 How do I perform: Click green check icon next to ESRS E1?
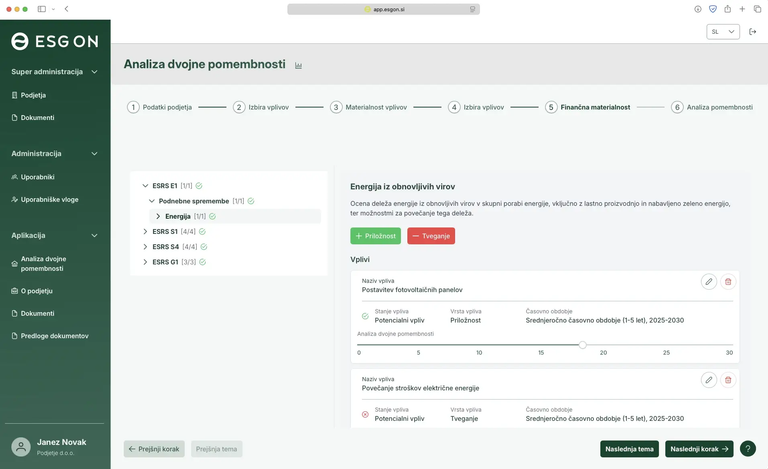pyautogui.click(x=199, y=186)
